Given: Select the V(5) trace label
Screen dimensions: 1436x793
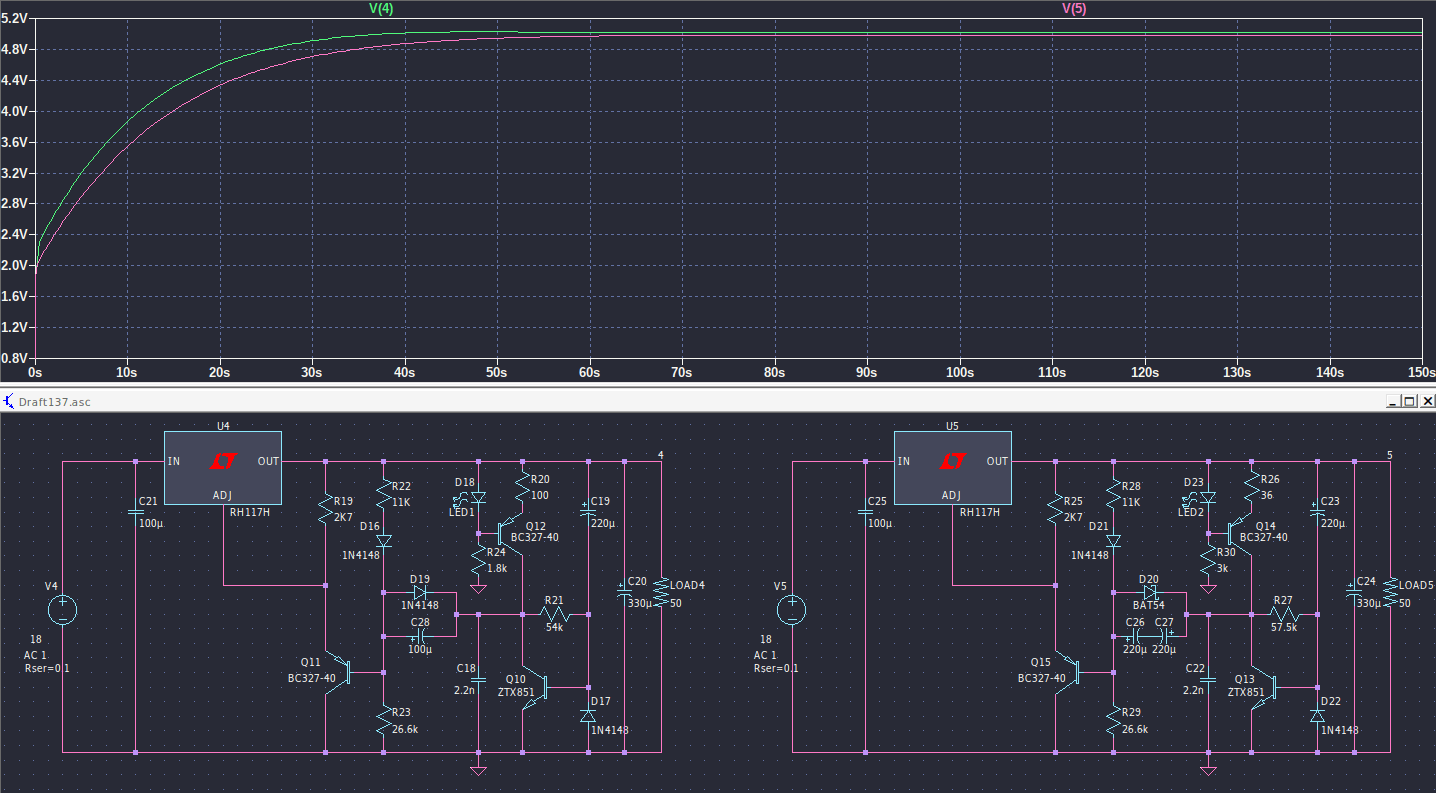Looking at the screenshot, I should [1073, 8].
